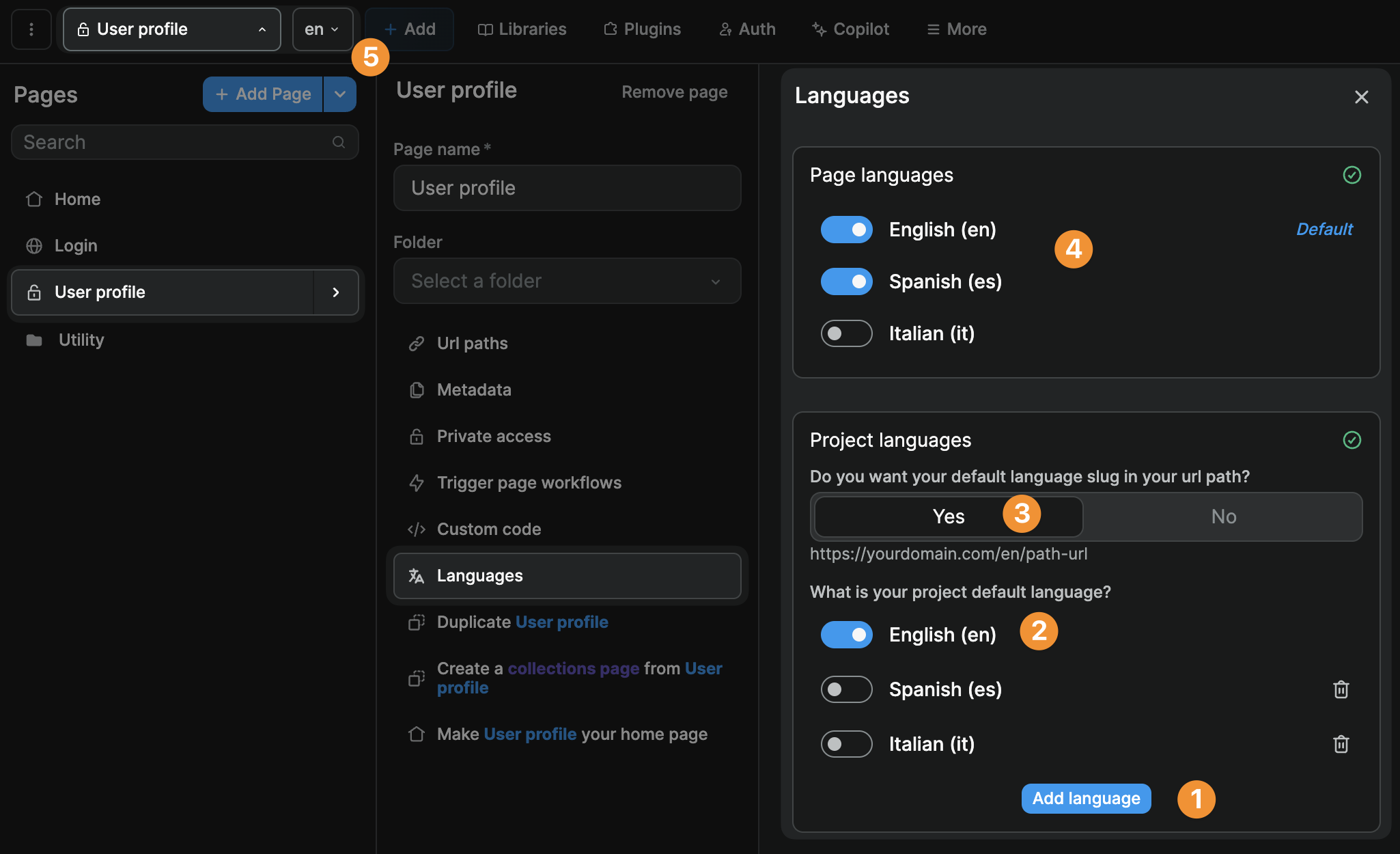The image size is (1400, 854).
Task: Open the Select a folder dropdown
Action: tap(567, 281)
